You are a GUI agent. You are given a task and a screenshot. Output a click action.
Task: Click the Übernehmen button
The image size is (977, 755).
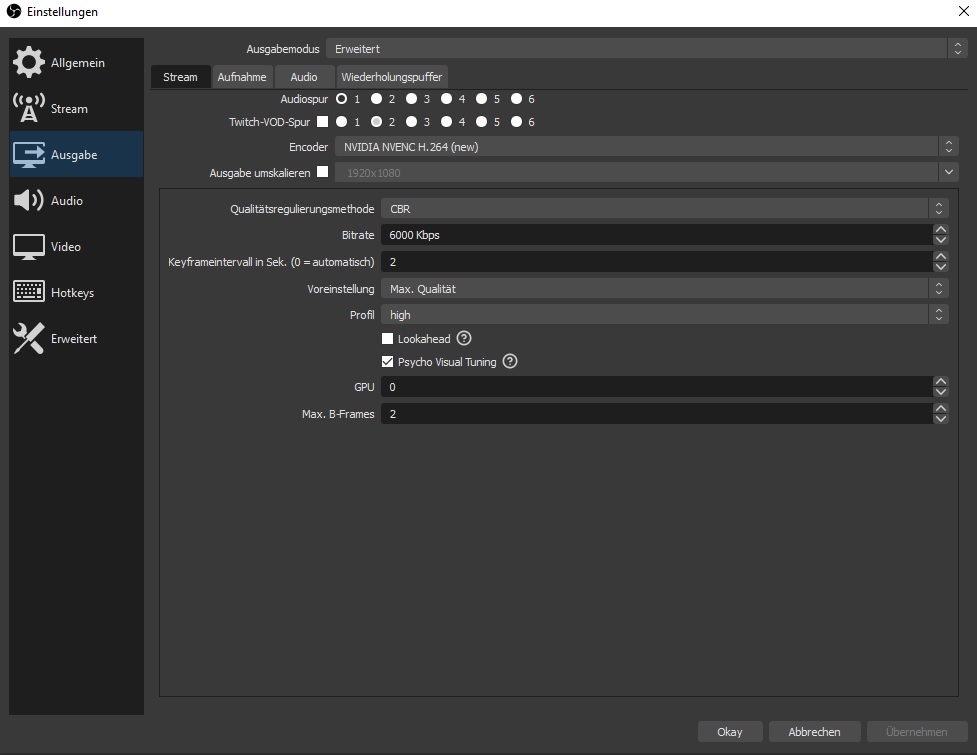pos(917,732)
